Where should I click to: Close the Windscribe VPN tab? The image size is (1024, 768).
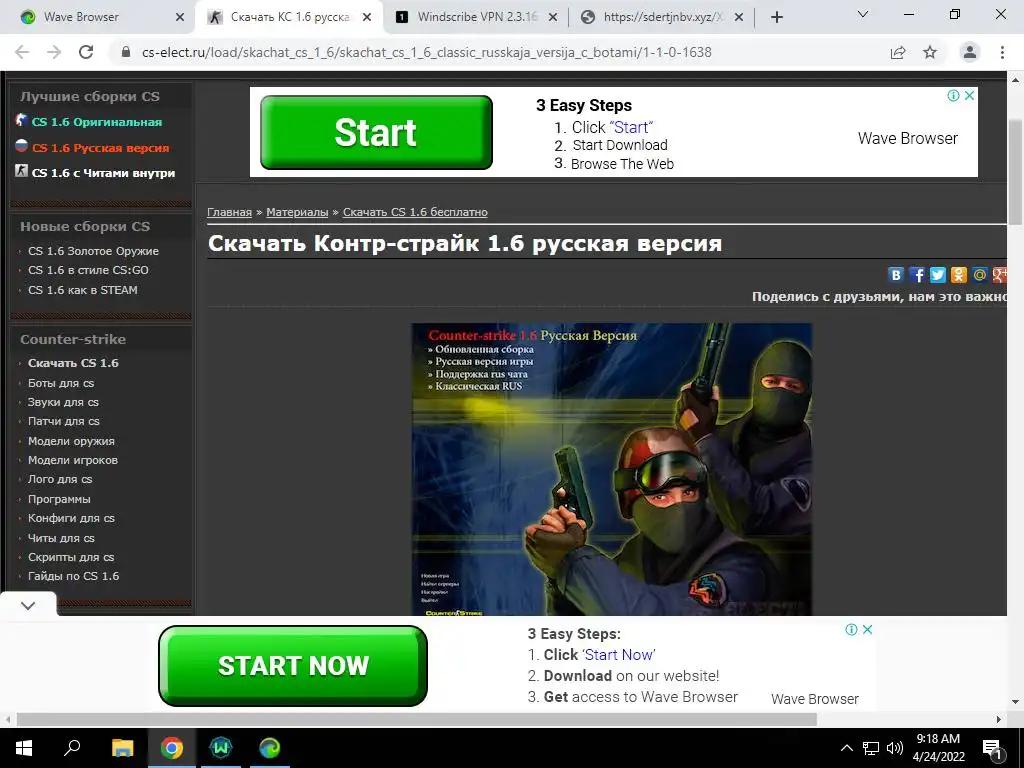552,18
